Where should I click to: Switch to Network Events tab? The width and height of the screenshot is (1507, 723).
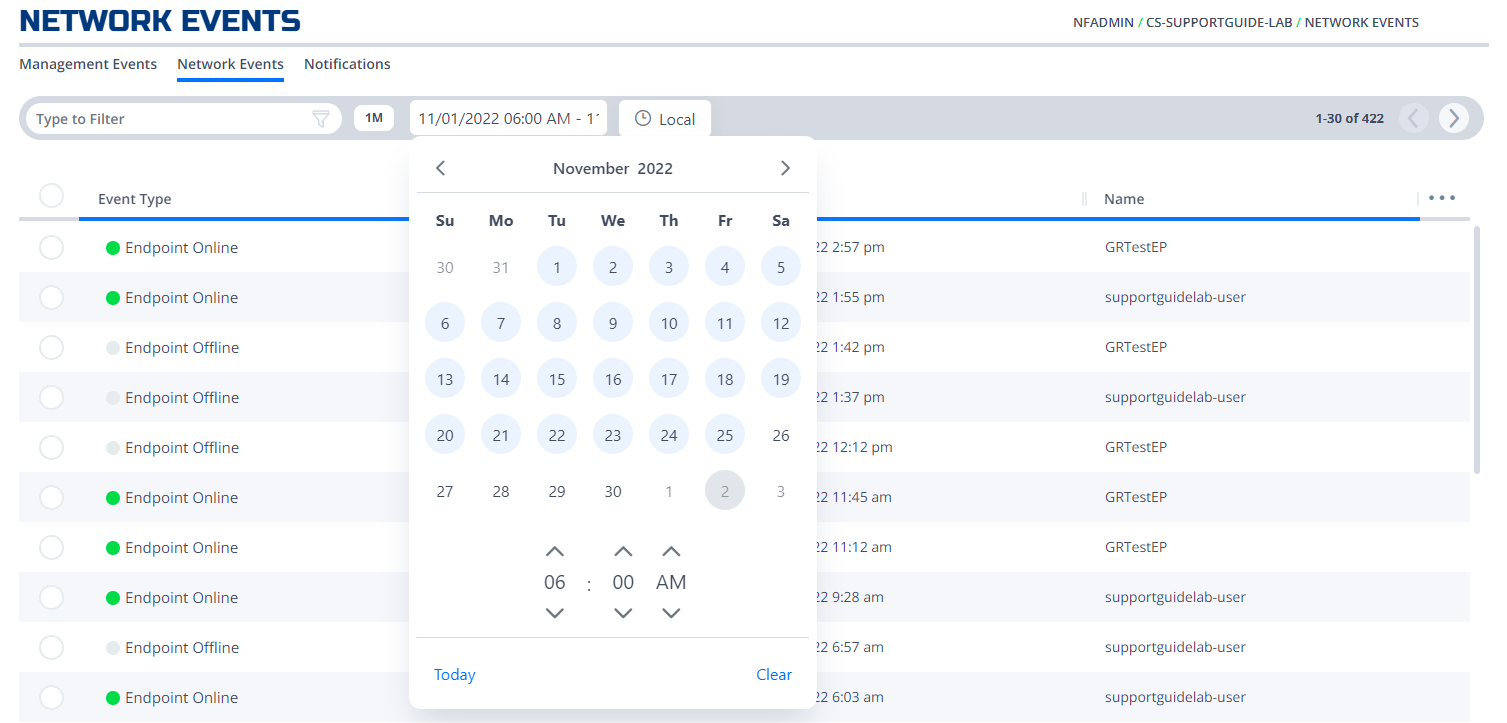pos(230,64)
